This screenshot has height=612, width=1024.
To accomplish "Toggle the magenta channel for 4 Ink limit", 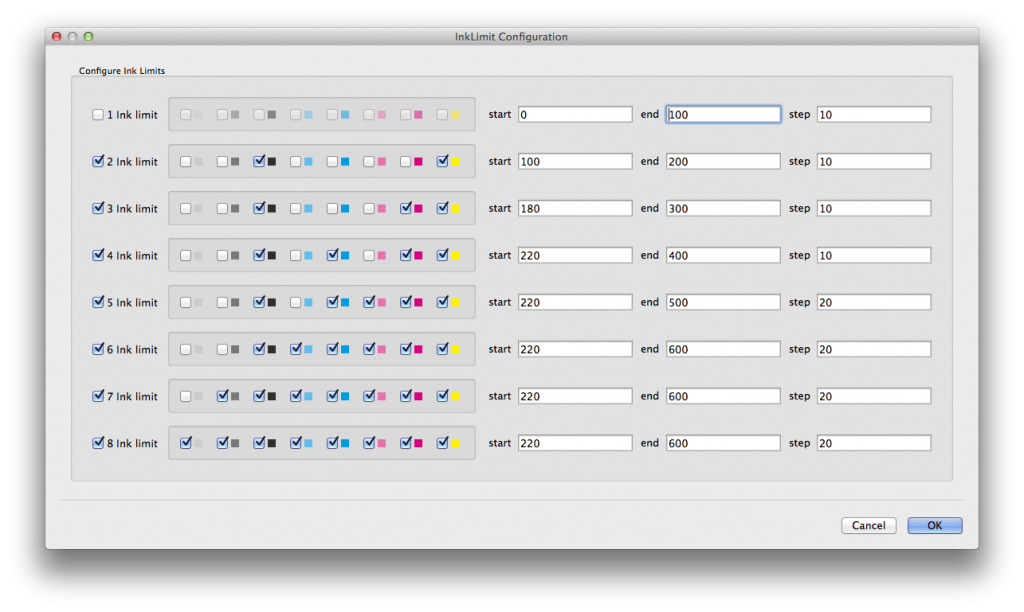I will [x=406, y=255].
